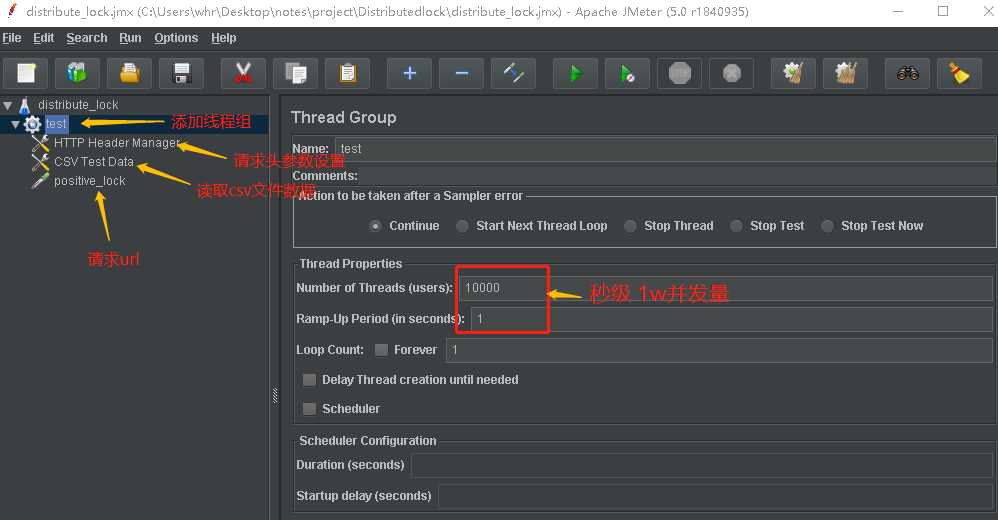The width and height of the screenshot is (998, 520).
Task: Clear all results with Clear All icon
Action: point(845,73)
